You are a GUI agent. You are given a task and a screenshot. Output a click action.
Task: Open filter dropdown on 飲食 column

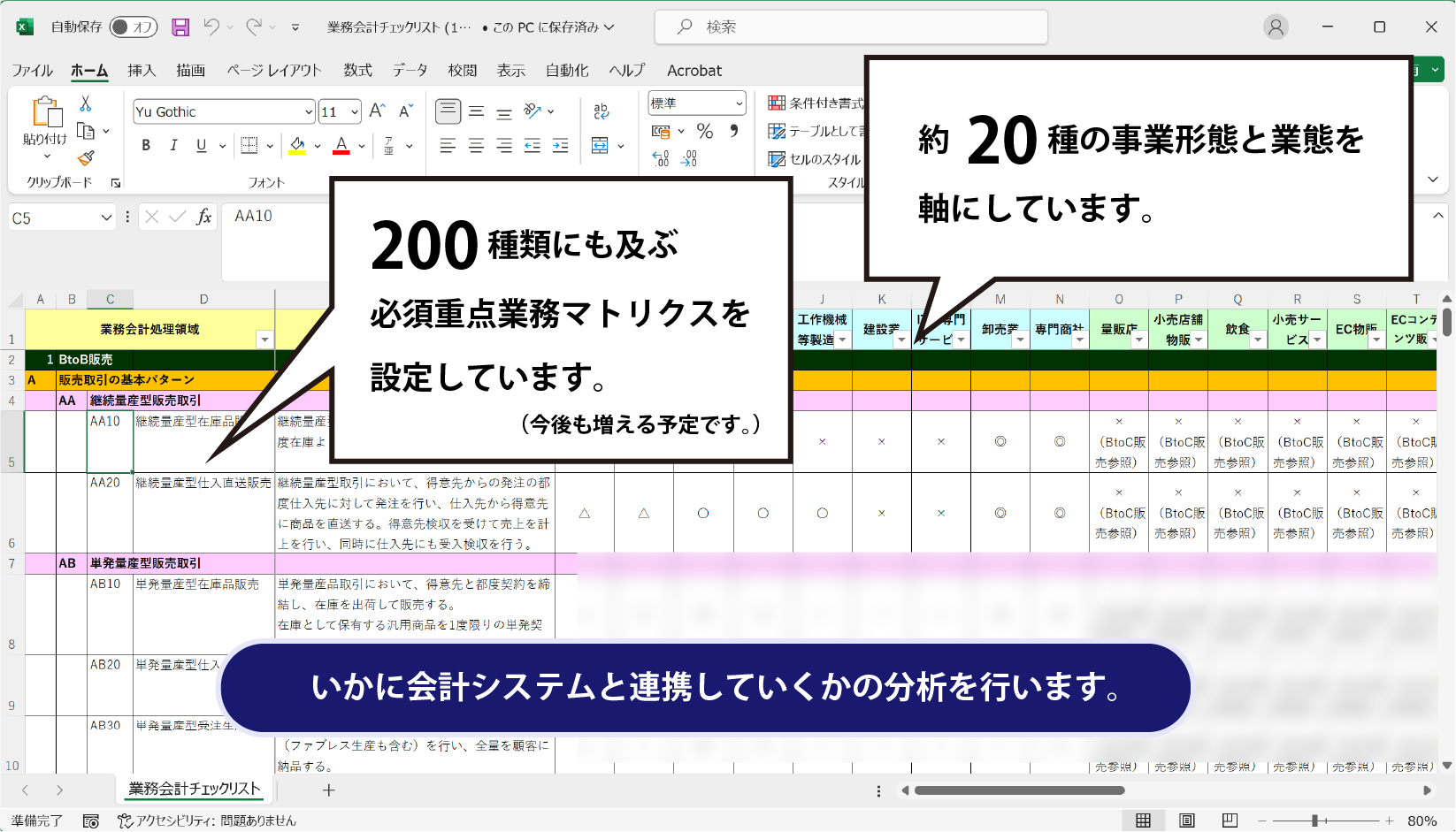tap(1258, 340)
